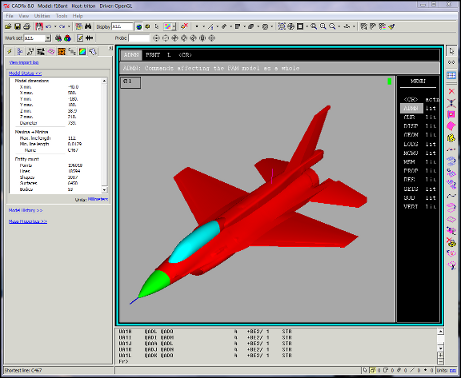This screenshot has width=461, height=378.
Task: Click the open file folder icon
Action: pyautogui.click(x=8, y=26)
